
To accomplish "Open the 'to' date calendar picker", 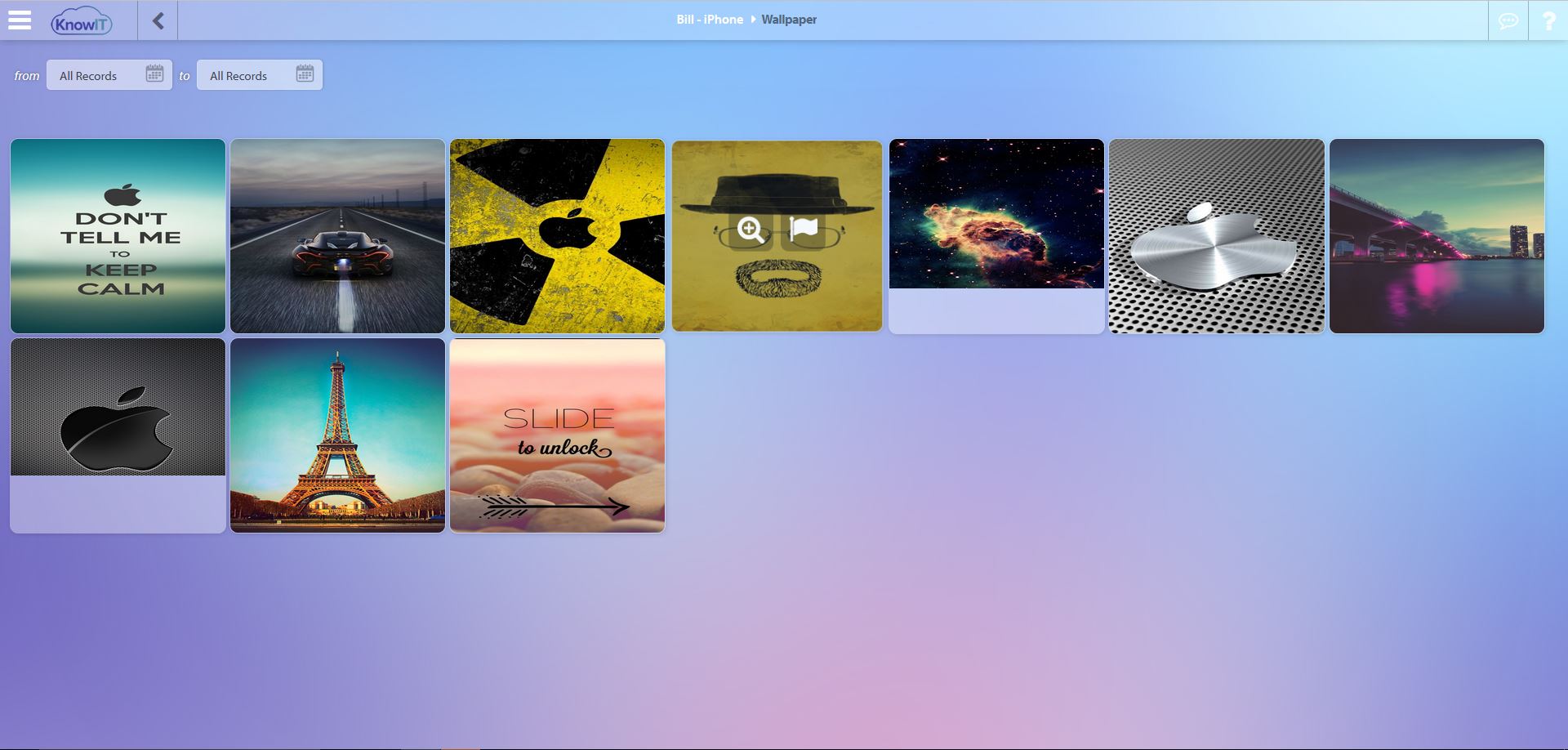I will 305,74.
